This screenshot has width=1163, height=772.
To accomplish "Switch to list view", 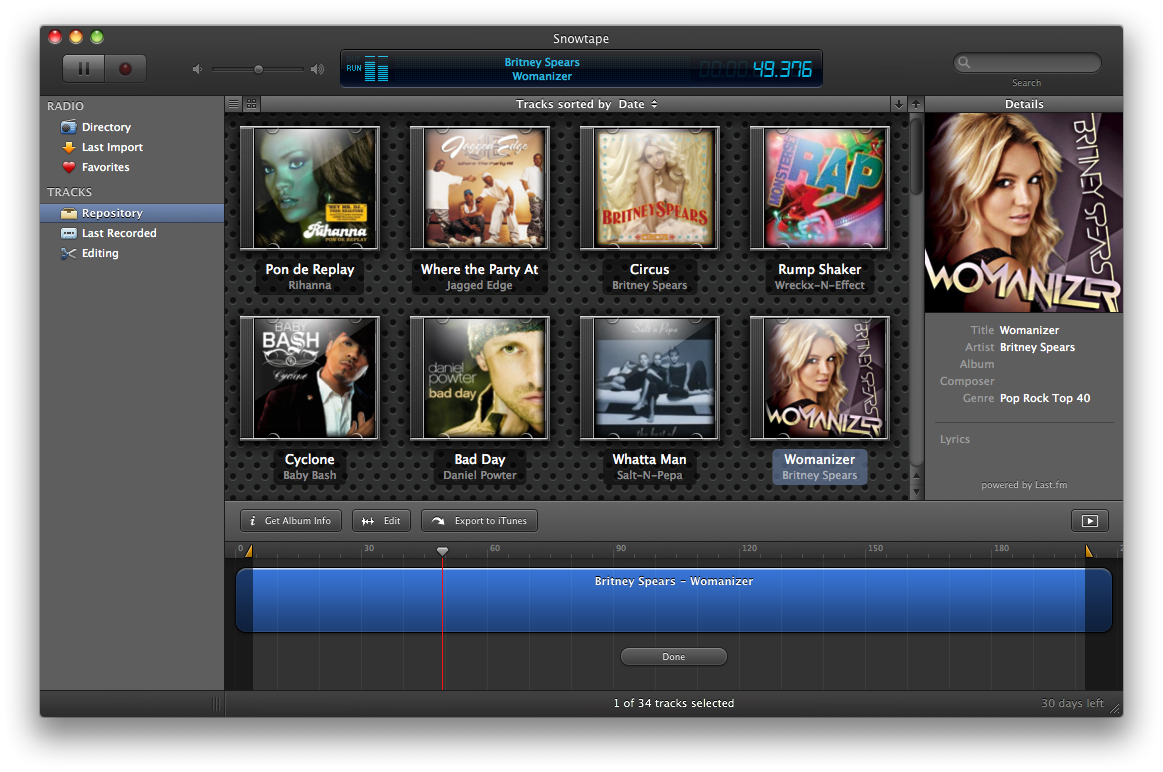I will (x=234, y=104).
